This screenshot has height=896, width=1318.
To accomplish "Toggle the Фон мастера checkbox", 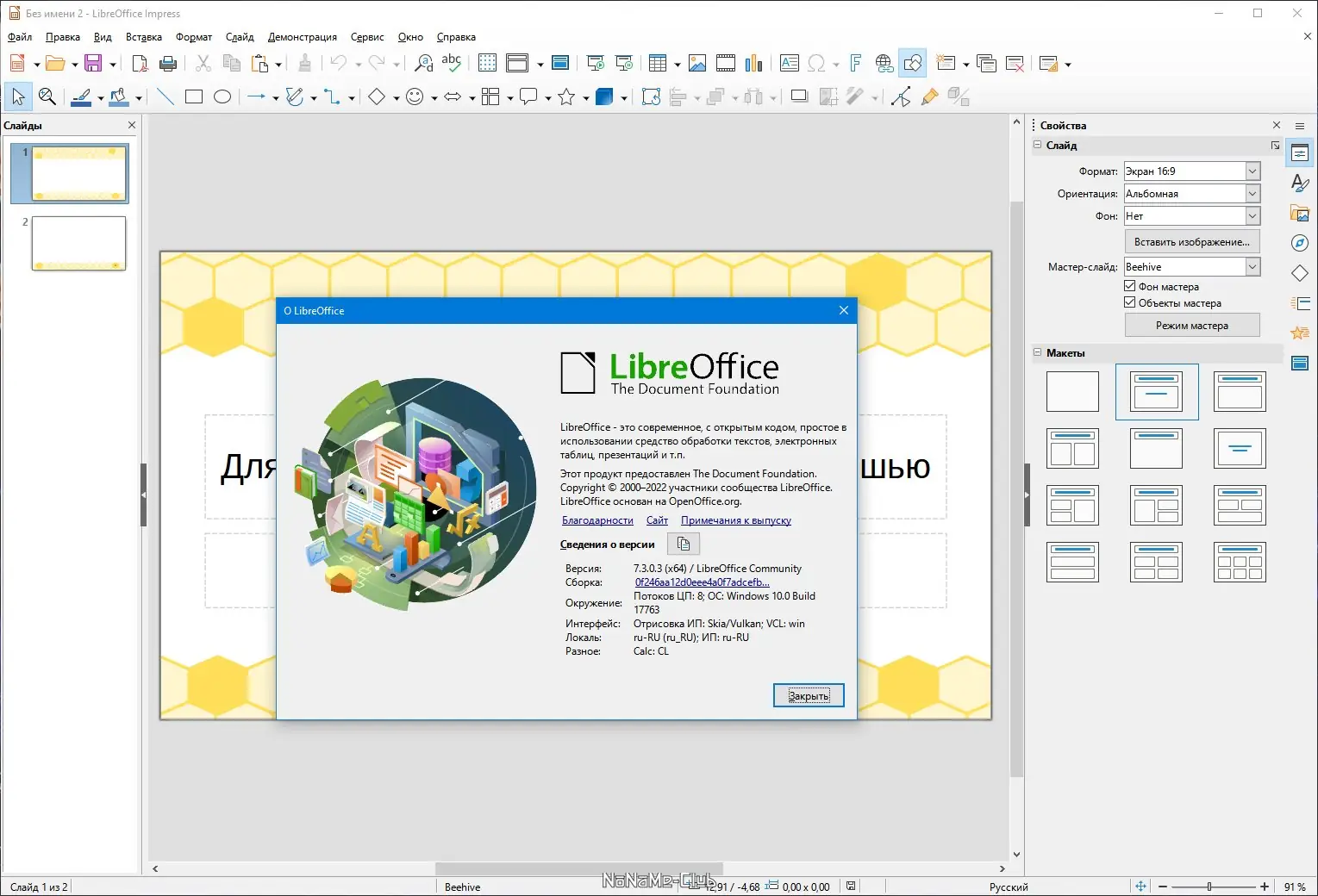I will tap(1130, 286).
